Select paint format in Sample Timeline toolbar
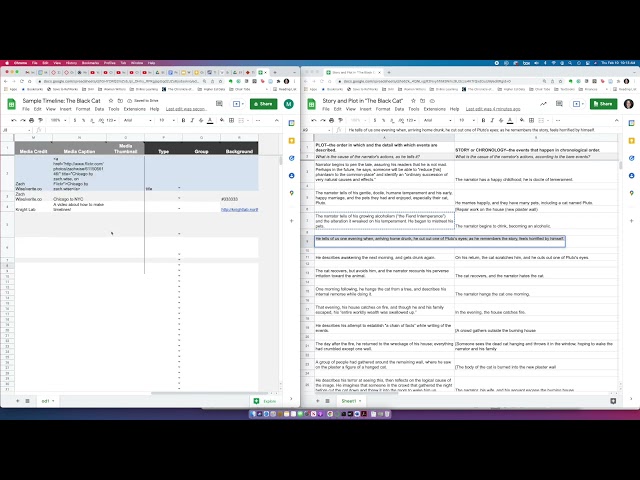The image size is (640, 480). pos(40,120)
